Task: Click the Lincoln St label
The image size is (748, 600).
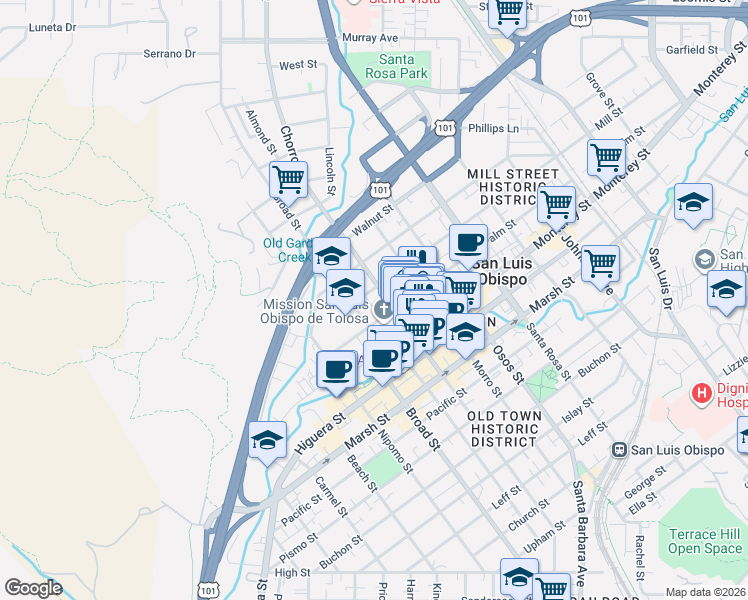Action: 330,171
